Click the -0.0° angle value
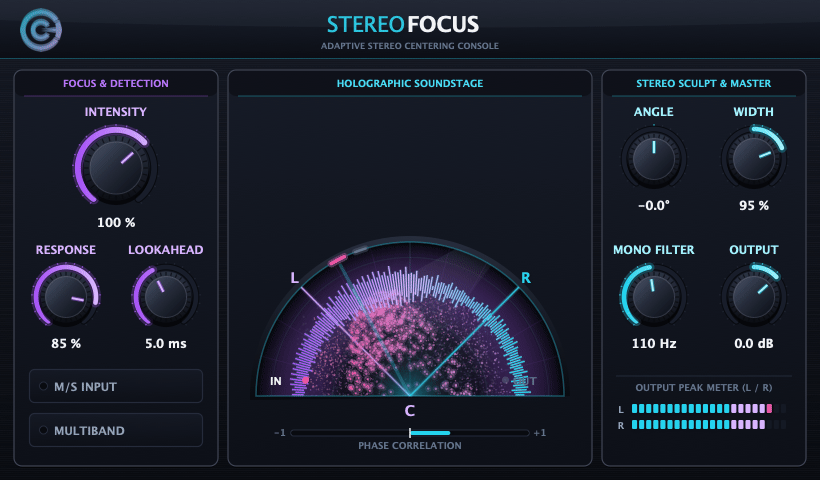Viewport: 820px width, 480px height. click(654, 205)
